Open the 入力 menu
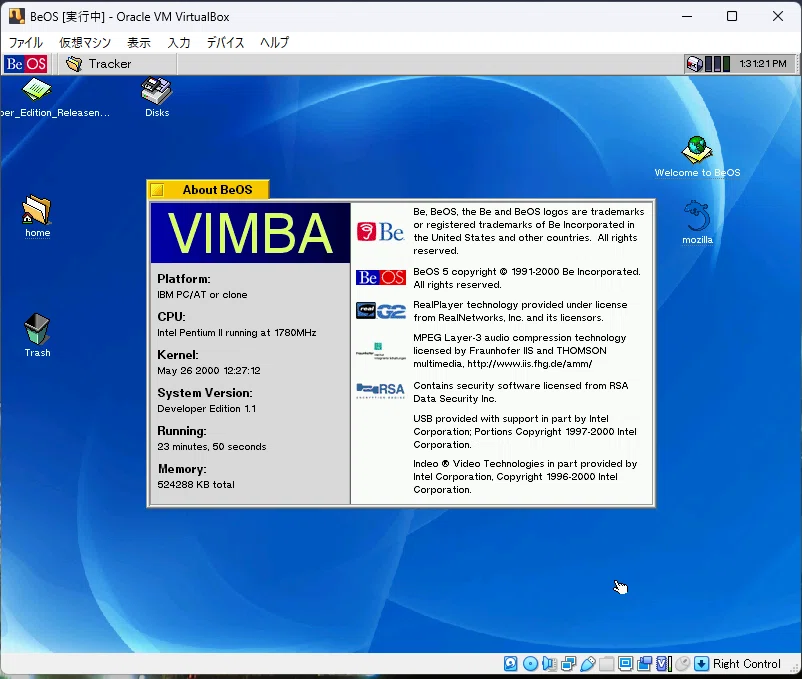The width and height of the screenshot is (802, 679). 179,42
